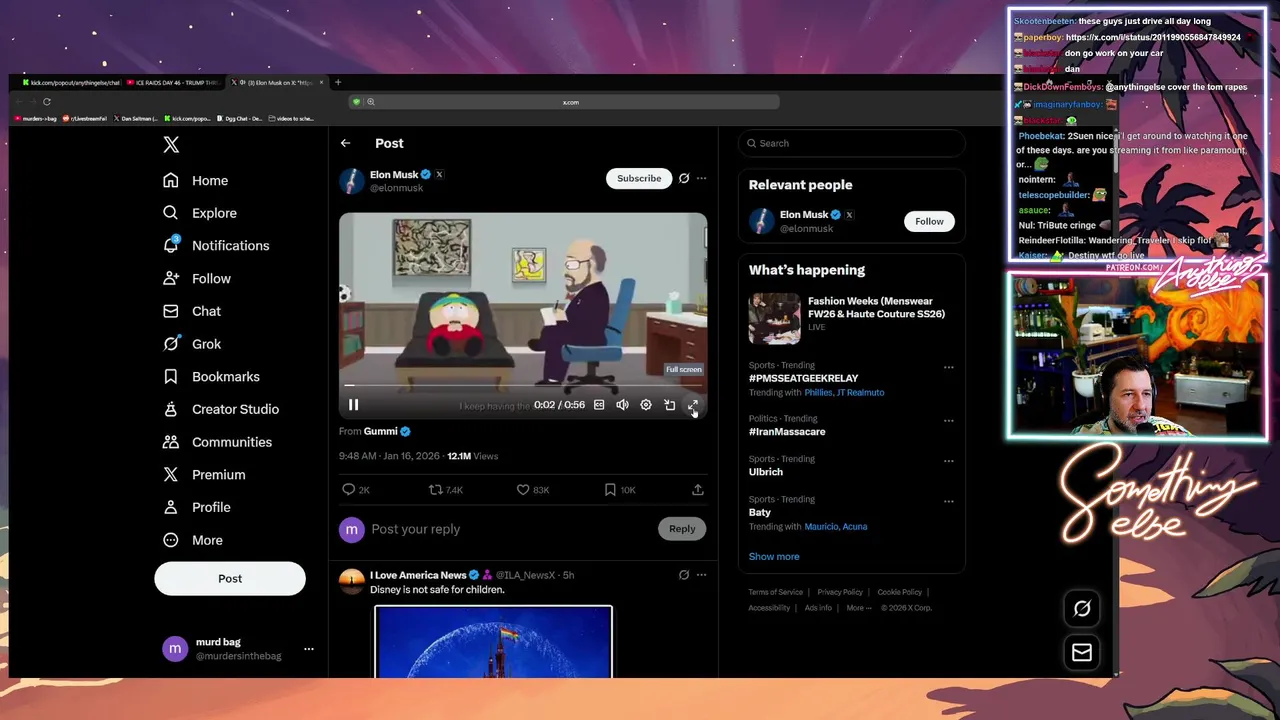
Task: Reply using the comment icon with 2K
Action: [356, 490]
